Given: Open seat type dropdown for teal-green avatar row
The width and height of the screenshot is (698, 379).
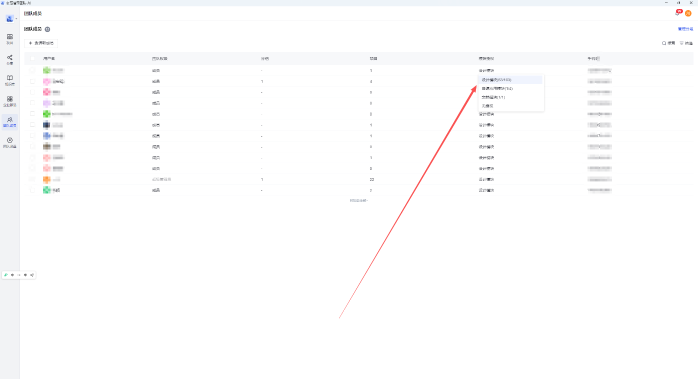Looking at the screenshot, I should point(486,190).
